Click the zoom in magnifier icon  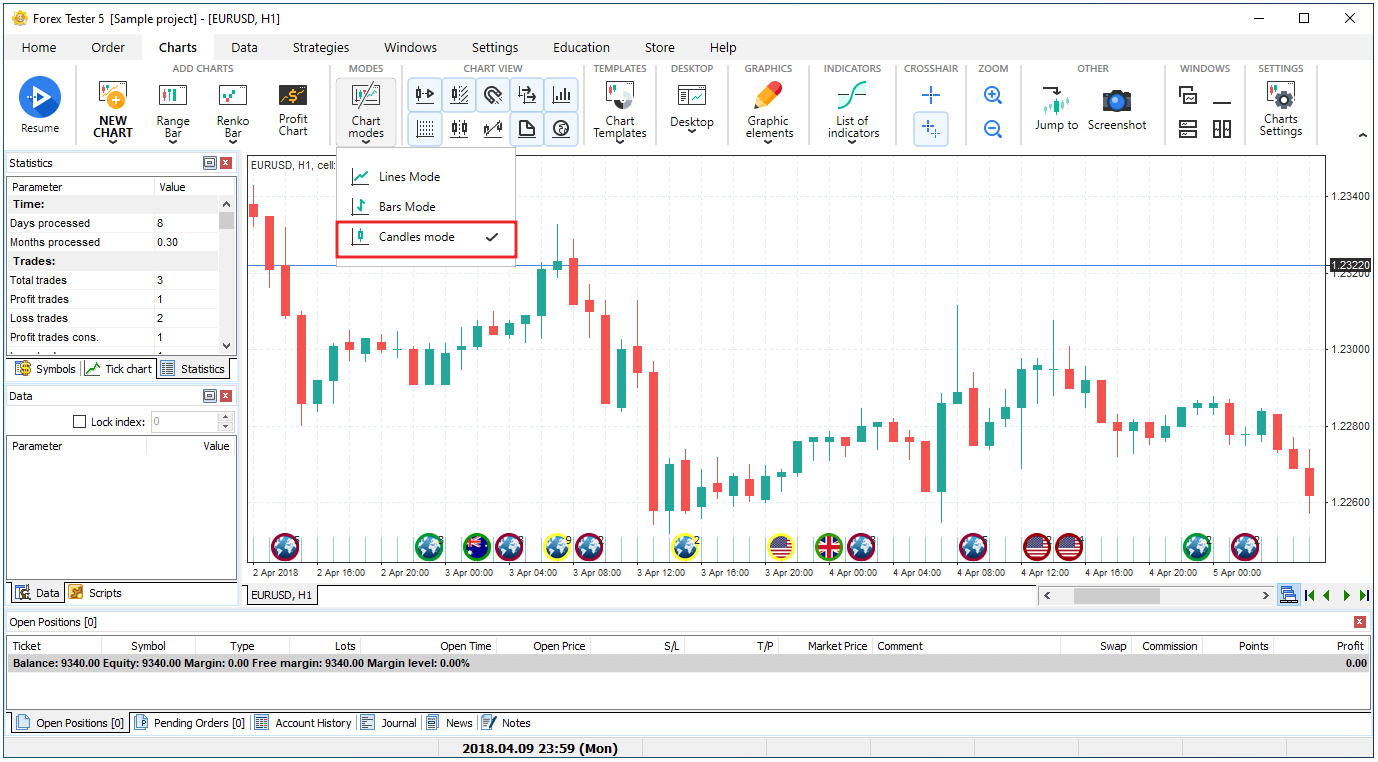[x=992, y=96]
